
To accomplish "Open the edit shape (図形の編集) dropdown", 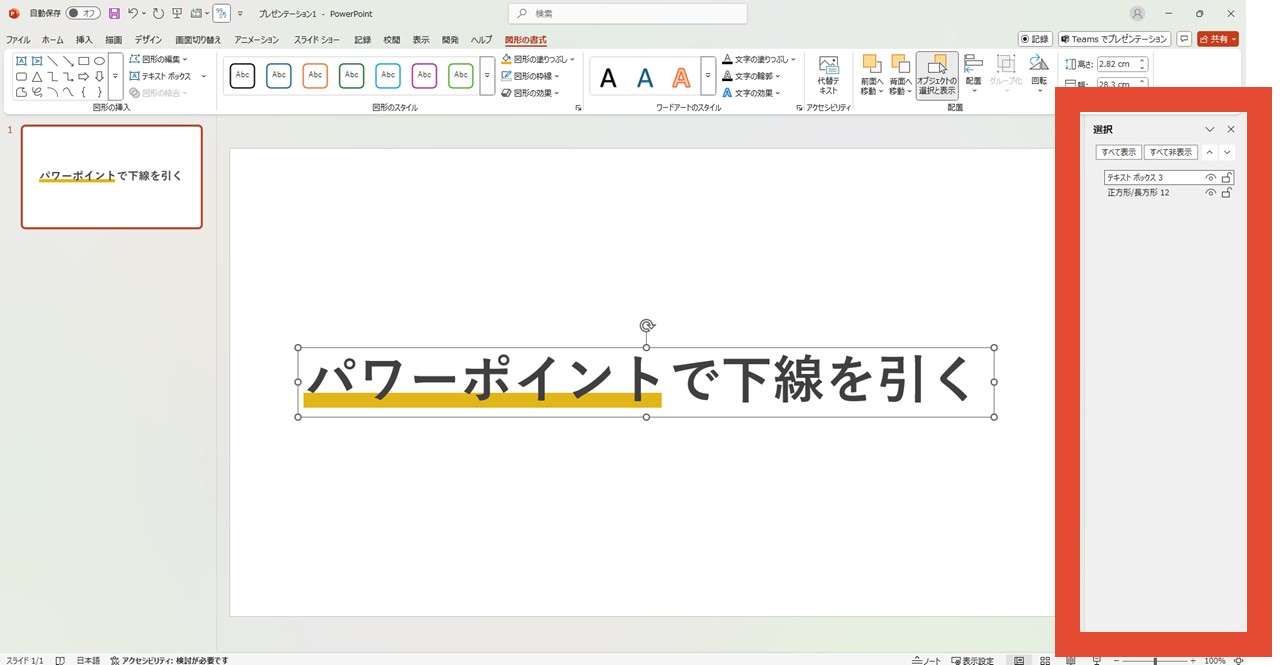I will click(159, 59).
